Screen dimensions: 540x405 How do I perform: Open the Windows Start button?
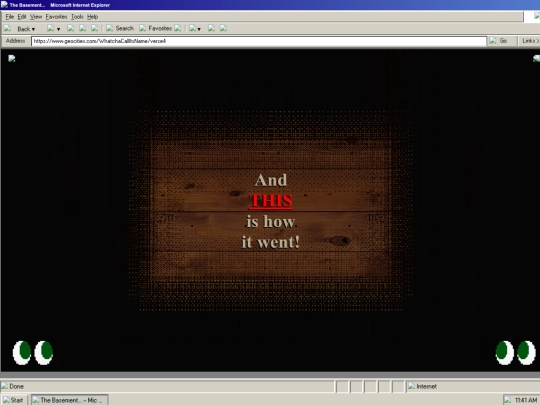tap(13, 400)
